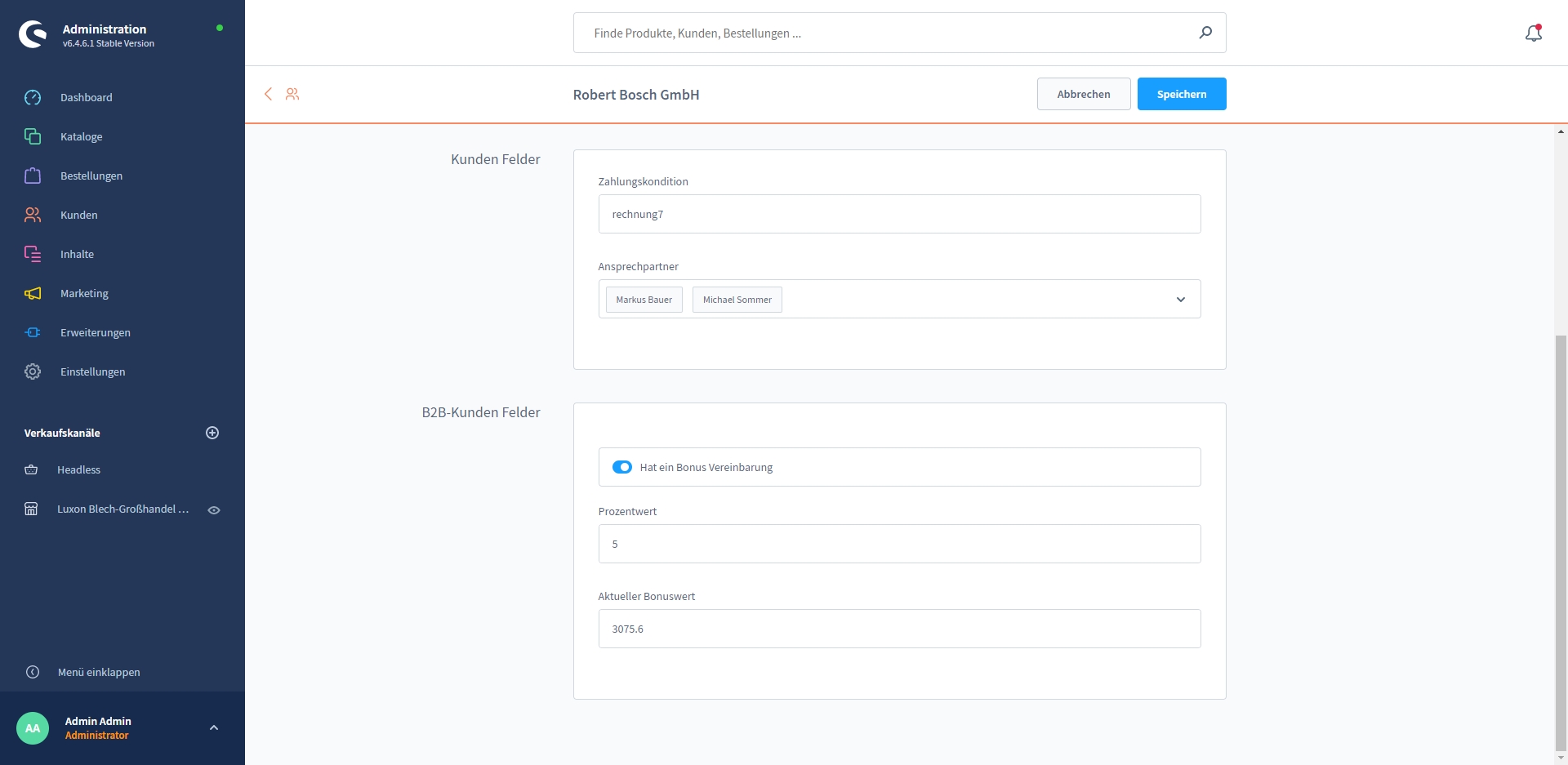
Task: Open the Bestellungen menu
Action: (x=91, y=176)
